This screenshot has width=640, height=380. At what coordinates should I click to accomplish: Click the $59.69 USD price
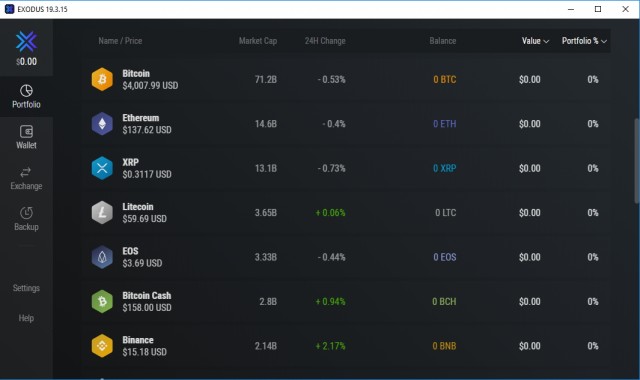144,219
